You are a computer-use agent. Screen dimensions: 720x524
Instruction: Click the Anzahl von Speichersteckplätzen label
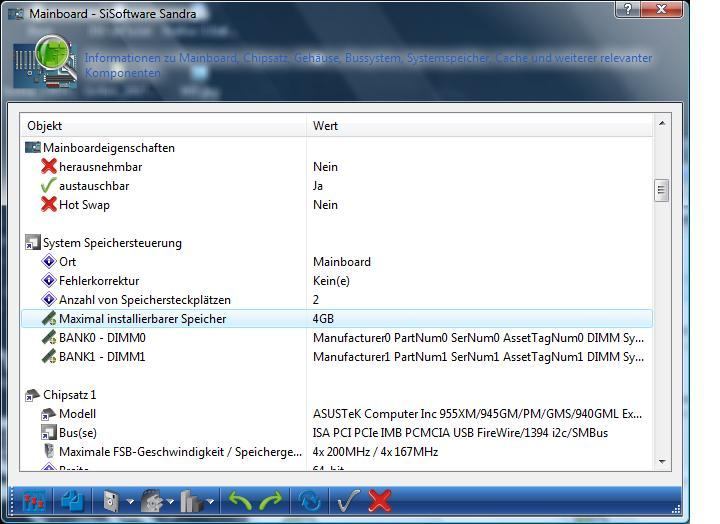pyautogui.click(x=145, y=300)
